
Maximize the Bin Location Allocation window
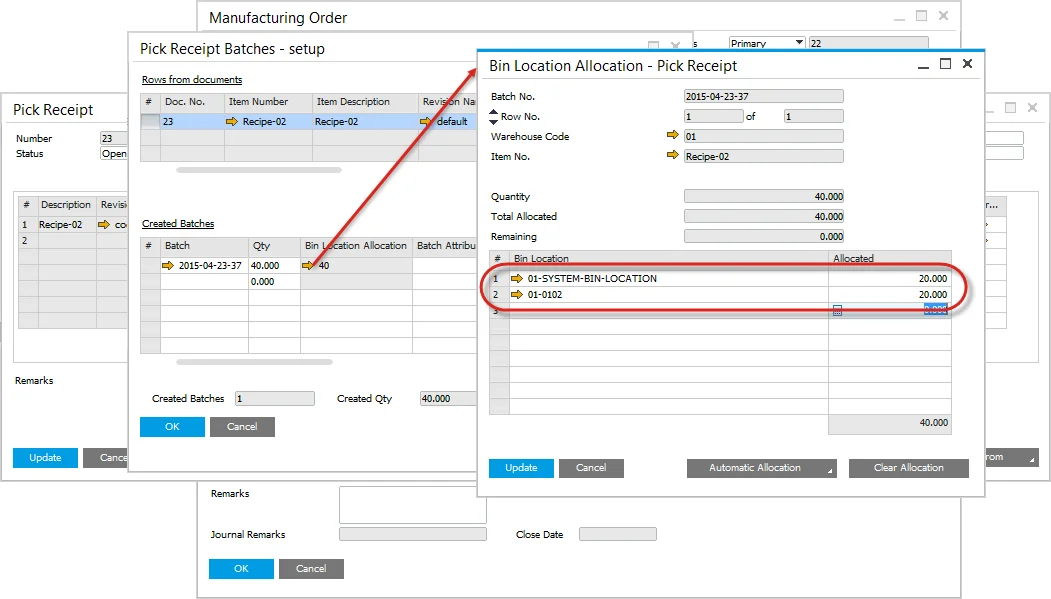[x=945, y=64]
